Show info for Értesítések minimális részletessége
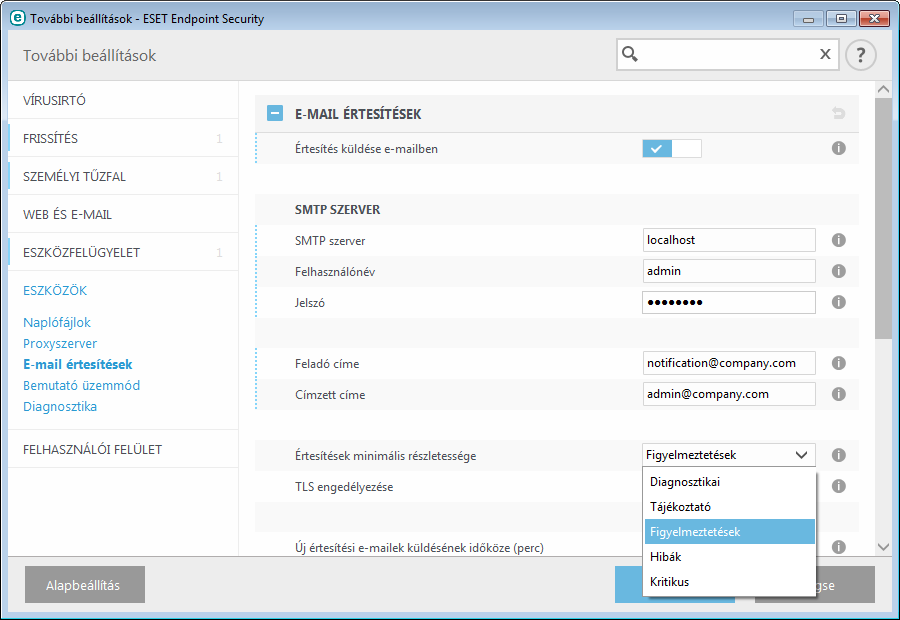This screenshot has width=900, height=620. (x=839, y=455)
